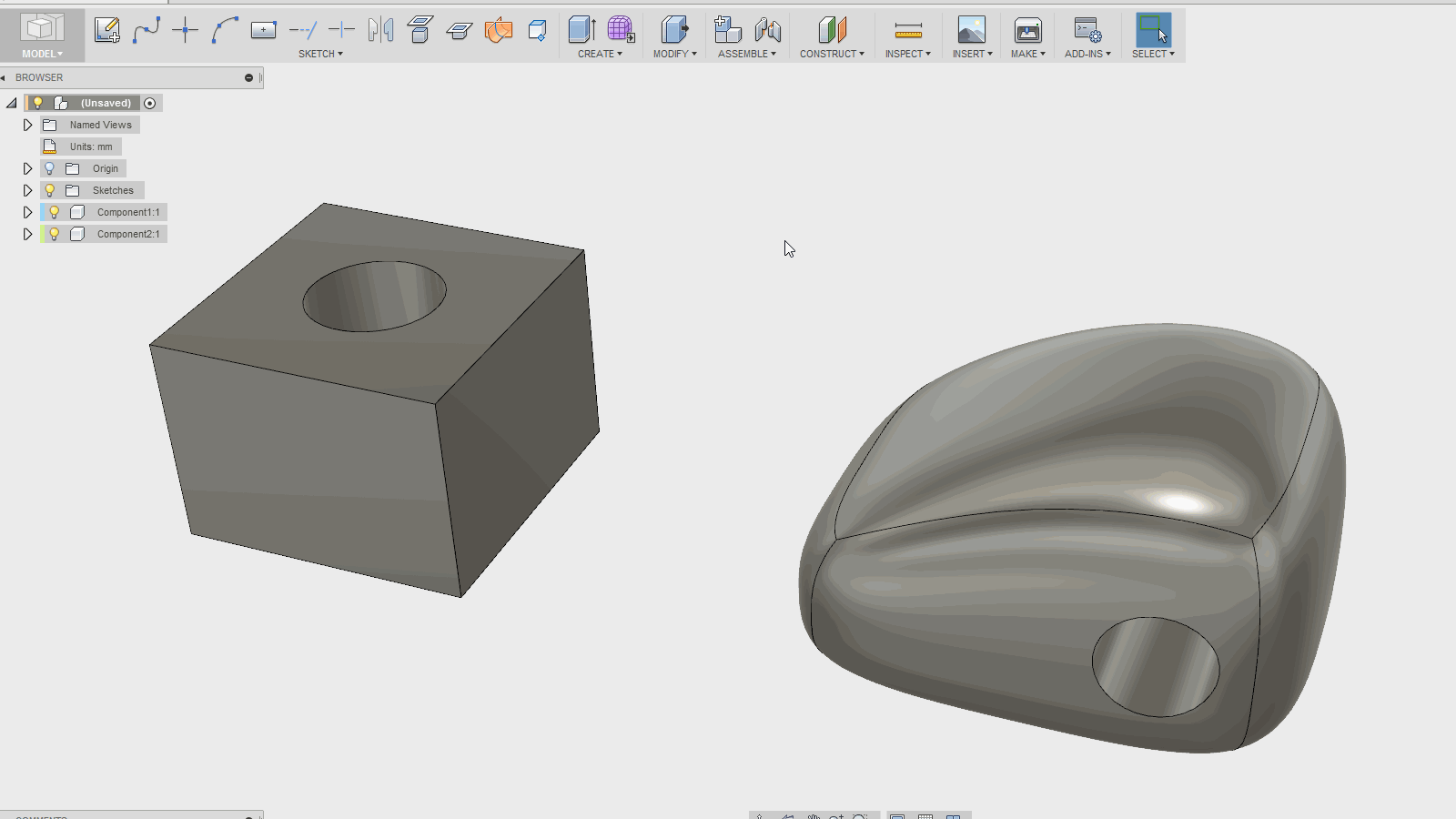
Task: Start the Extrude tool in Create group
Action: point(581,30)
